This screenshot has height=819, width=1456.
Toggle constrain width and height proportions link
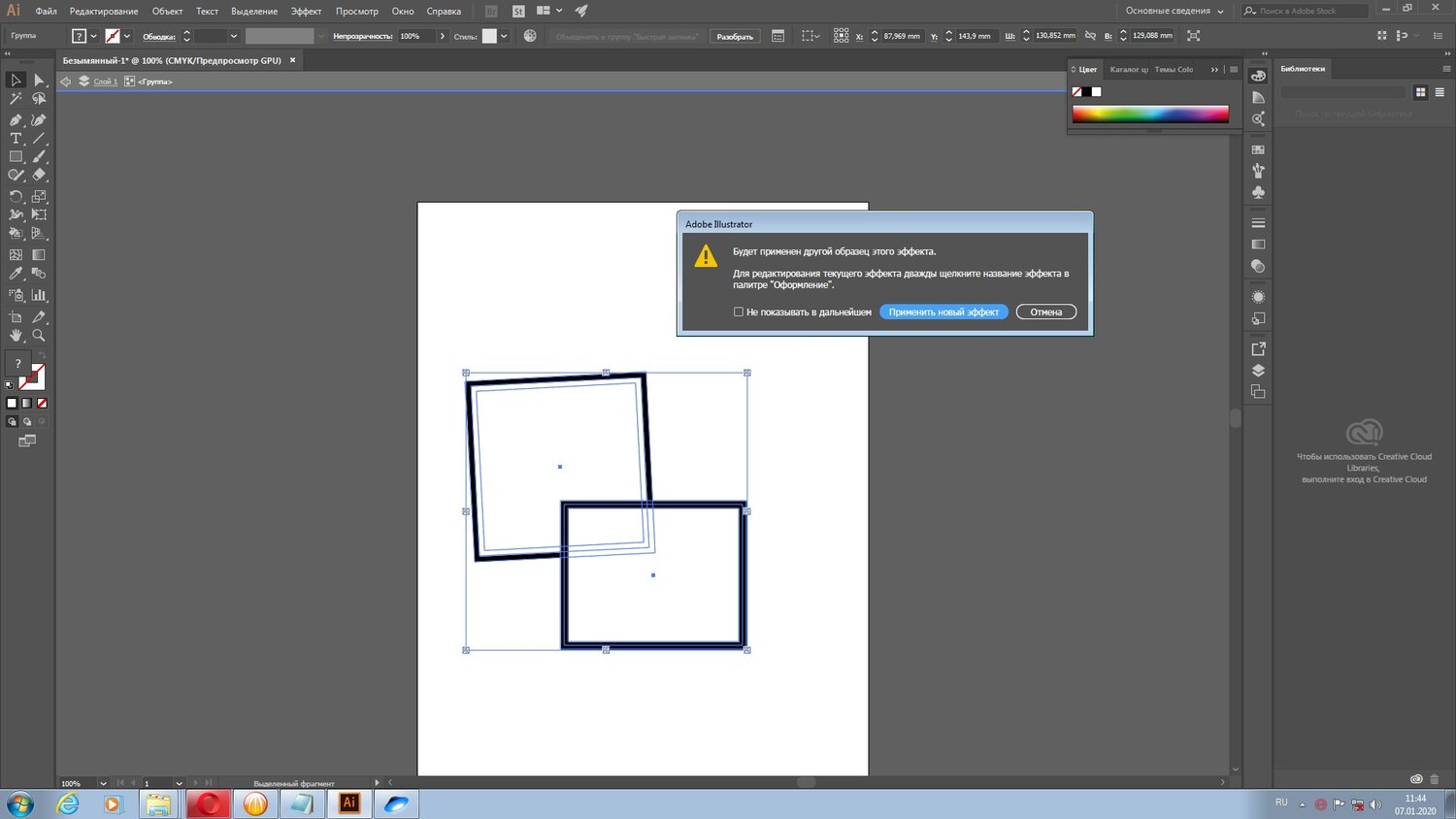tap(1090, 36)
